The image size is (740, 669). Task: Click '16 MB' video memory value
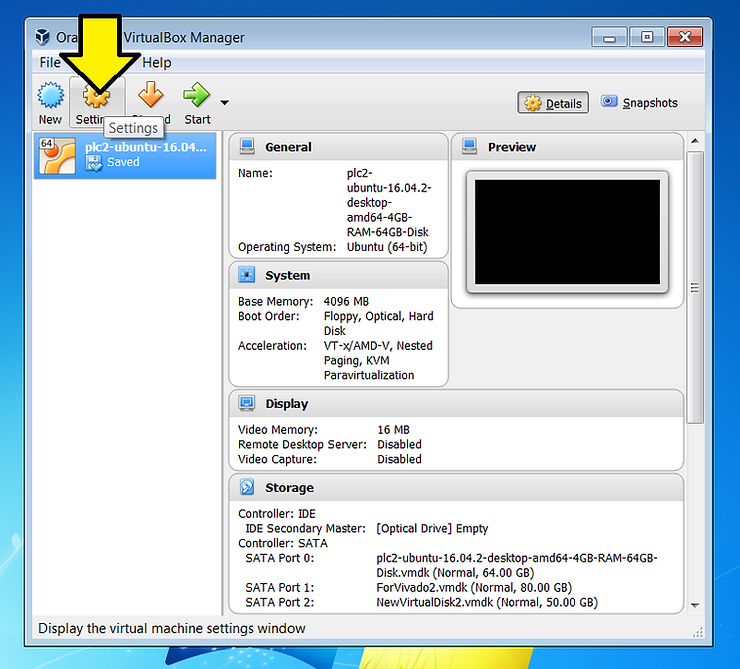coord(393,430)
